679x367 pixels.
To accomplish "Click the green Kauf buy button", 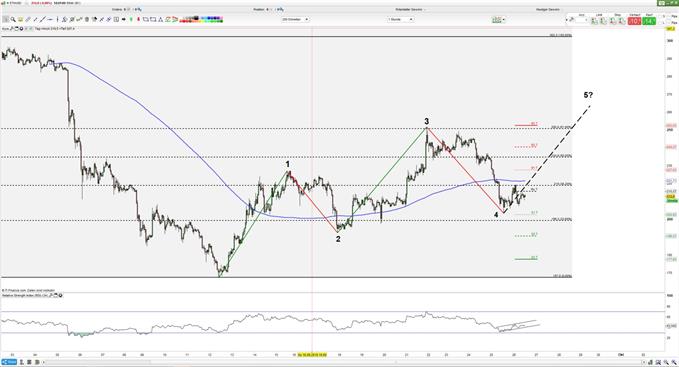I will [x=649, y=20].
